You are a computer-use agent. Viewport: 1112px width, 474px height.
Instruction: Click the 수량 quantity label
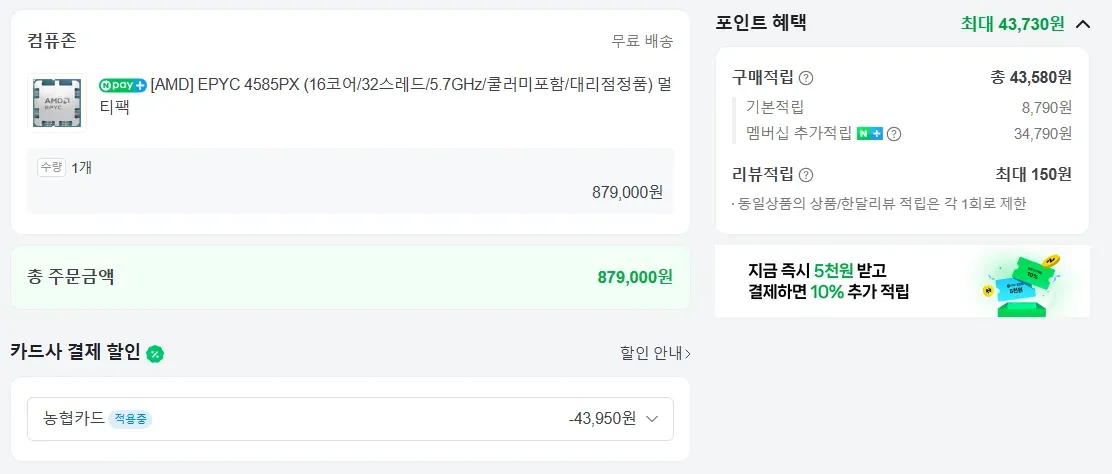click(52, 168)
